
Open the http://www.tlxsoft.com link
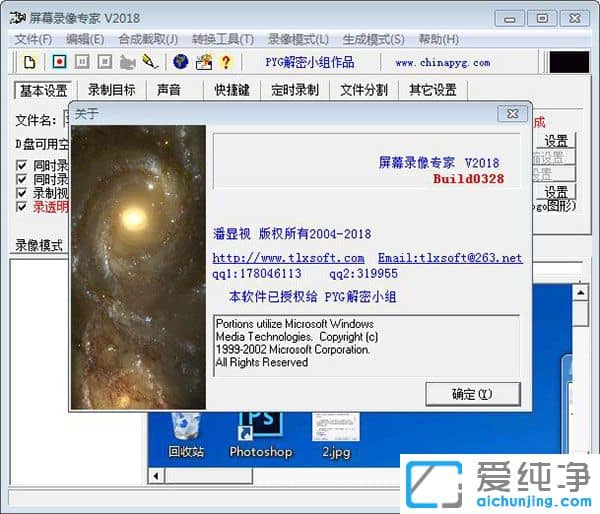(288, 258)
